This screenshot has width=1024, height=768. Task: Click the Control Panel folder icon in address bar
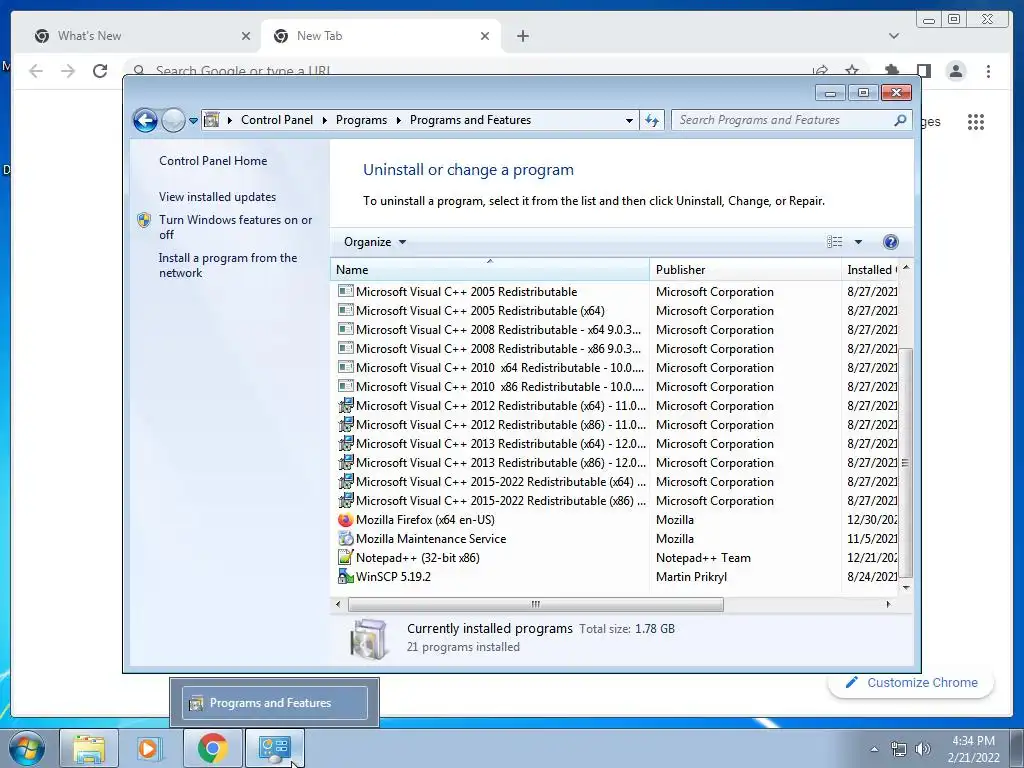(x=212, y=120)
